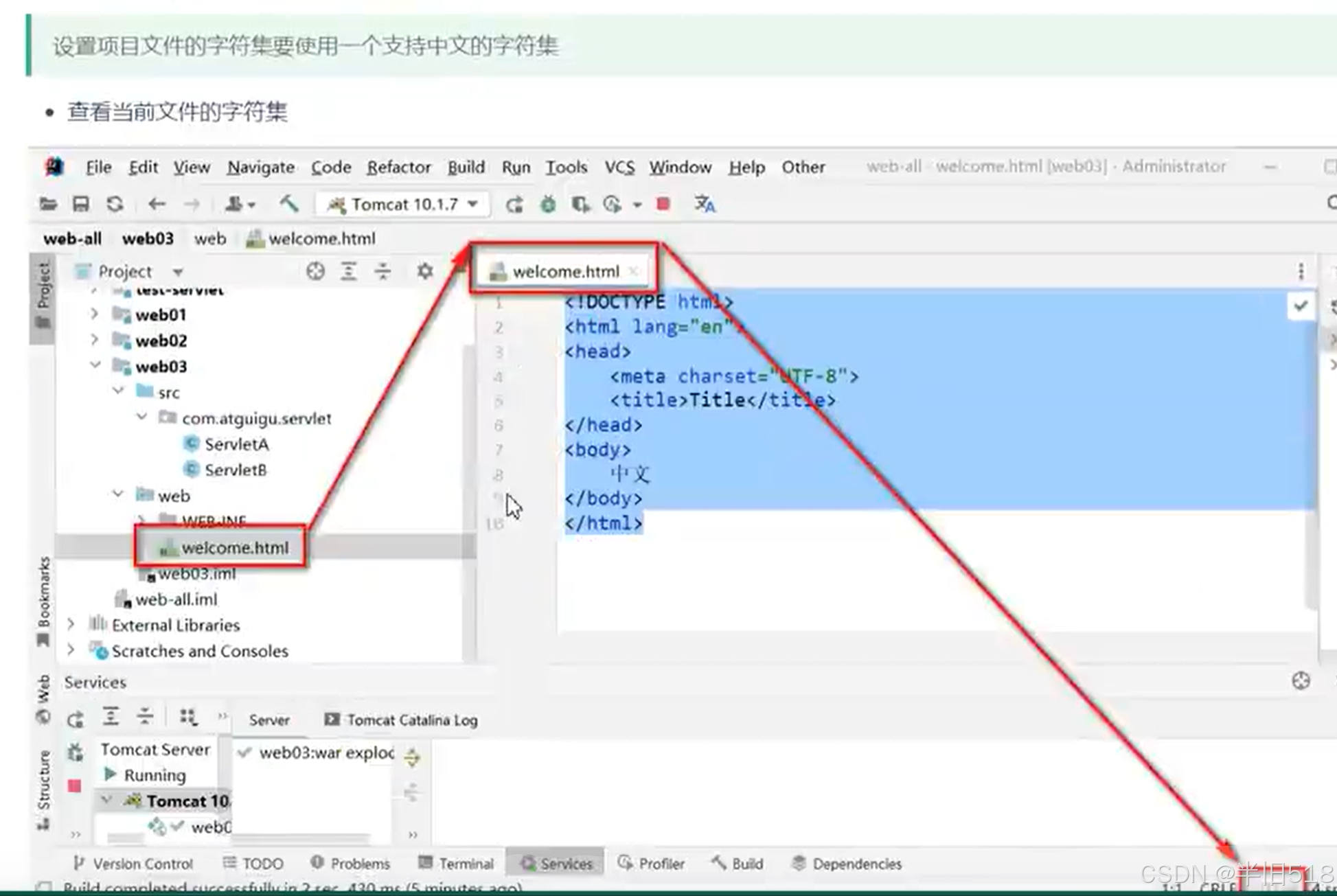Collapse the web03 module node
Viewport: 1337px width, 896px height.
(x=95, y=365)
